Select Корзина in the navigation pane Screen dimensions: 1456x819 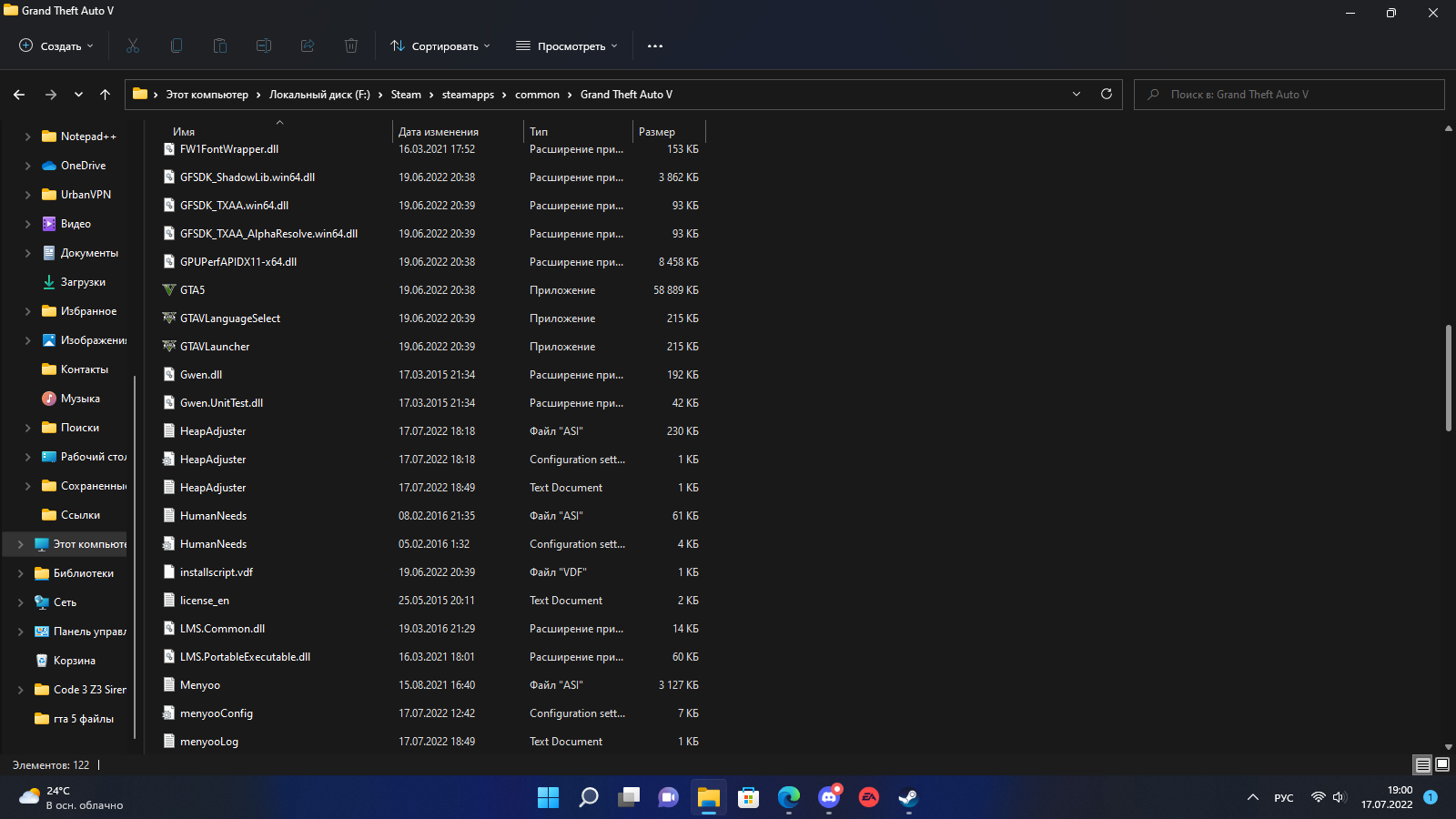pyautogui.click(x=74, y=661)
